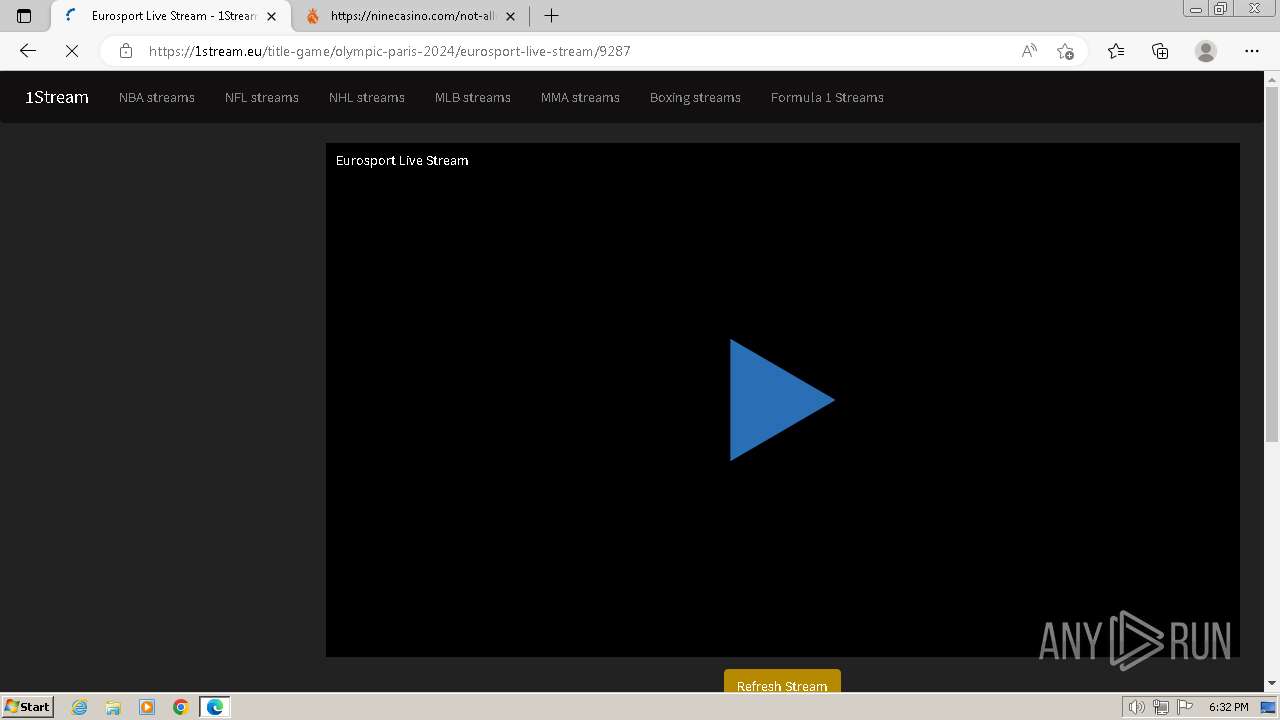Viewport: 1280px width, 720px height.
Task: Go to NBA streams
Action: 157,97
